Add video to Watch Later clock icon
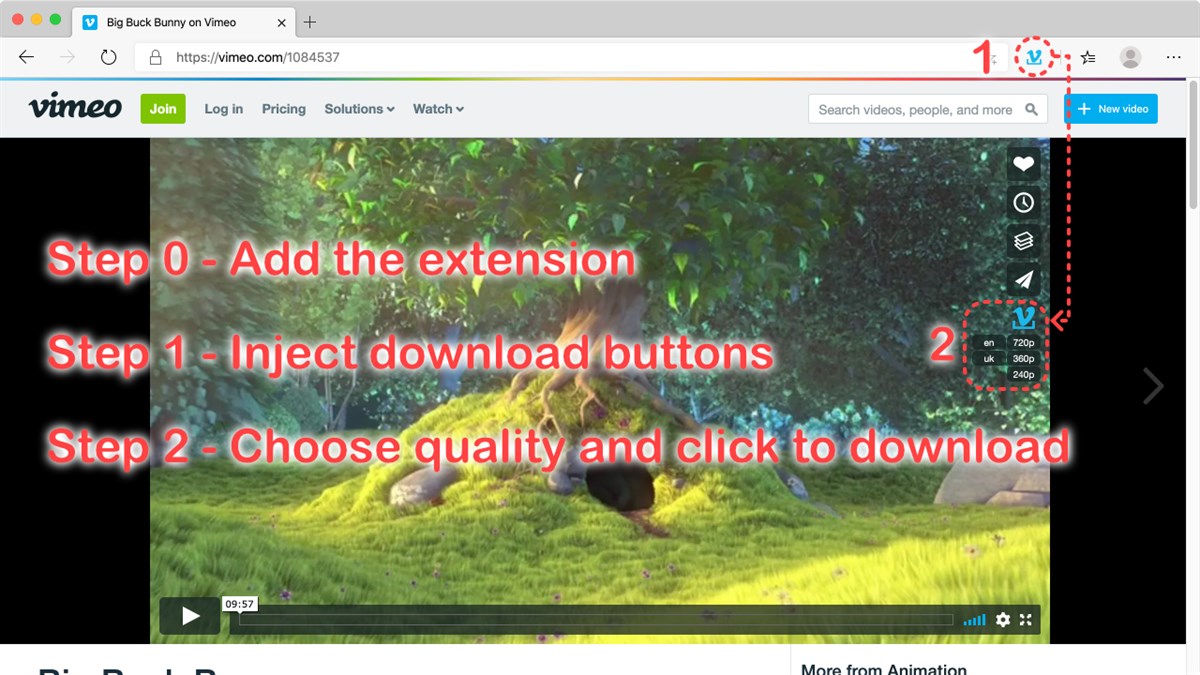Screen dimensions: 1200x675 [x=1023, y=203]
